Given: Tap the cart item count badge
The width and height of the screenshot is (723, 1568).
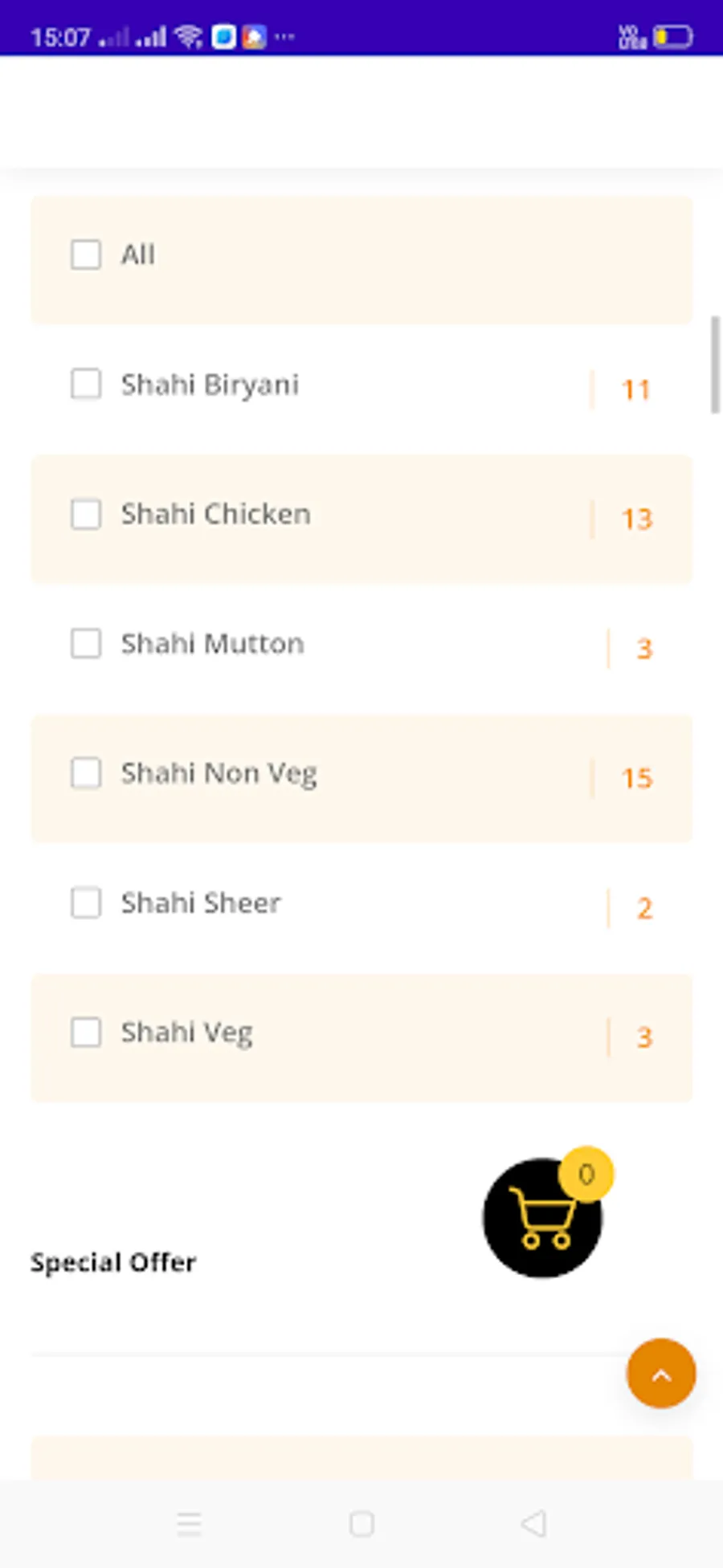Looking at the screenshot, I should tap(586, 1174).
